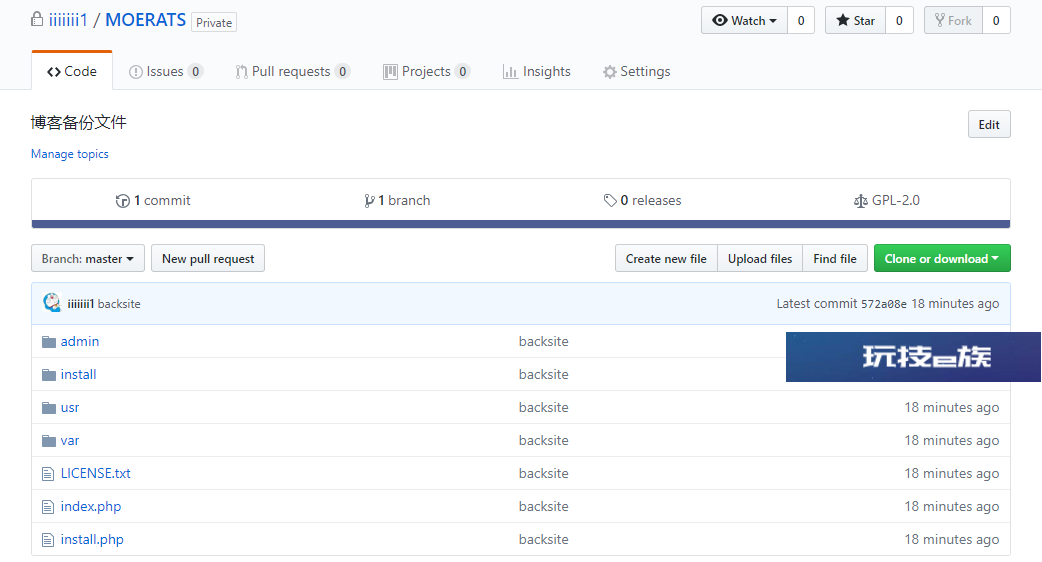Open the admin folder

(x=80, y=341)
